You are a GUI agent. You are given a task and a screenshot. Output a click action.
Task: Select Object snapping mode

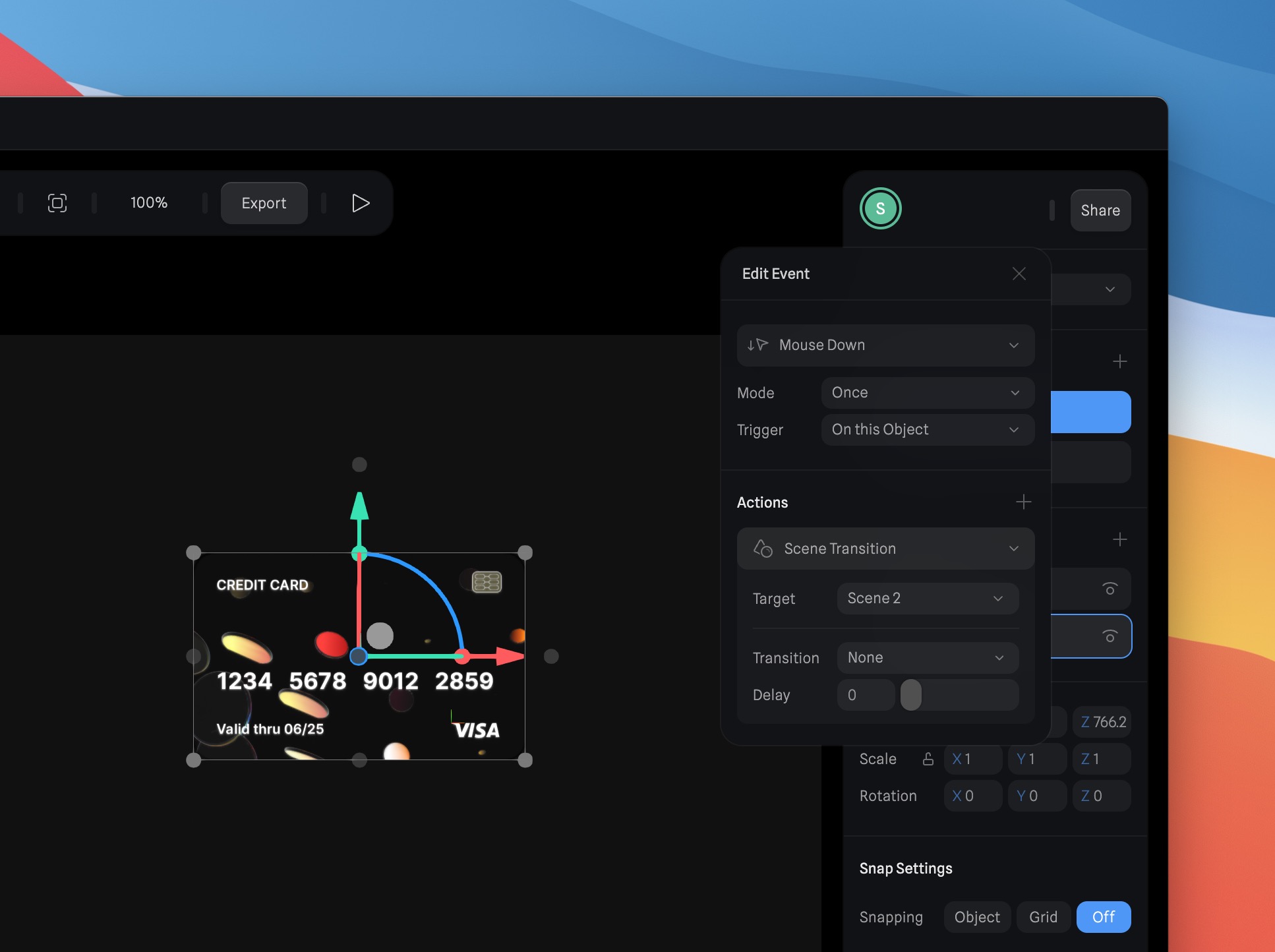(x=977, y=916)
